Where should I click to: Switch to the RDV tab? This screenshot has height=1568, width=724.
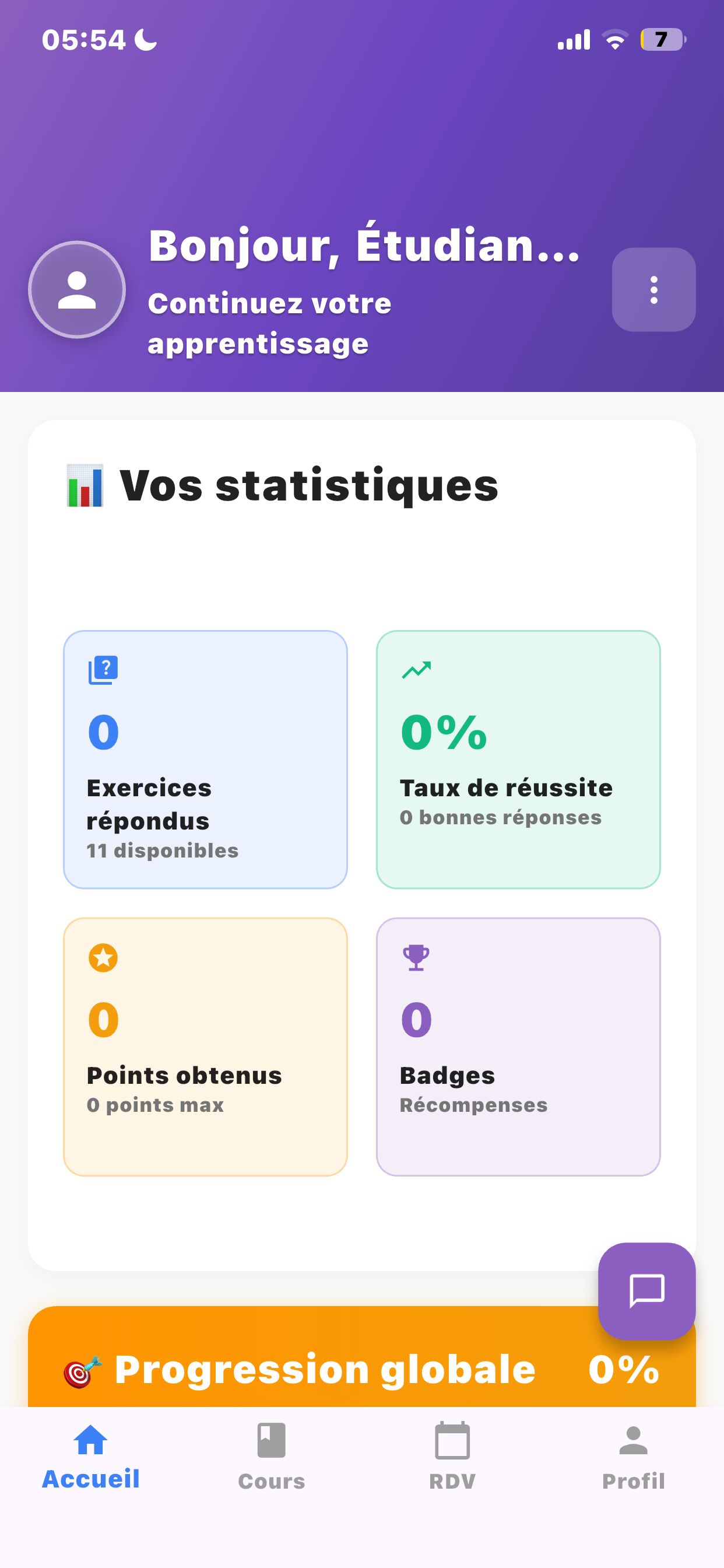pyautogui.click(x=452, y=1456)
